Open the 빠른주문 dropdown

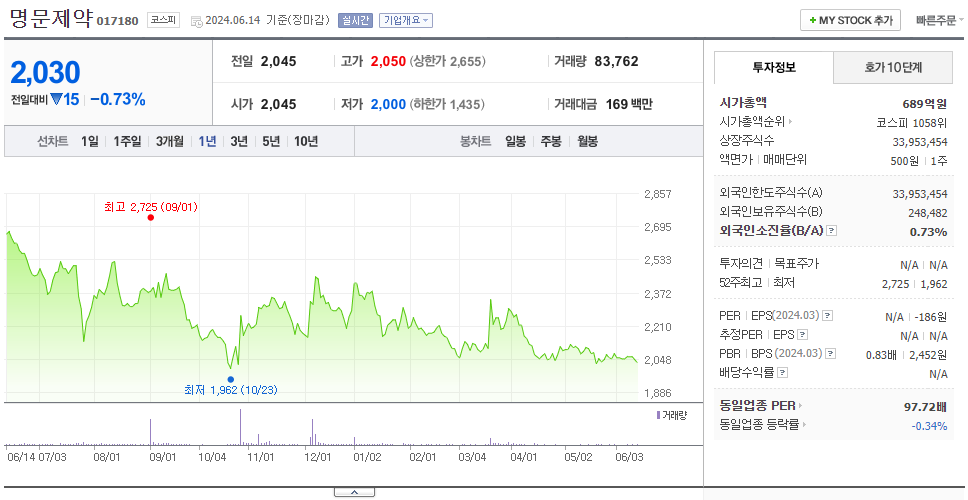[x=940, y=20]
